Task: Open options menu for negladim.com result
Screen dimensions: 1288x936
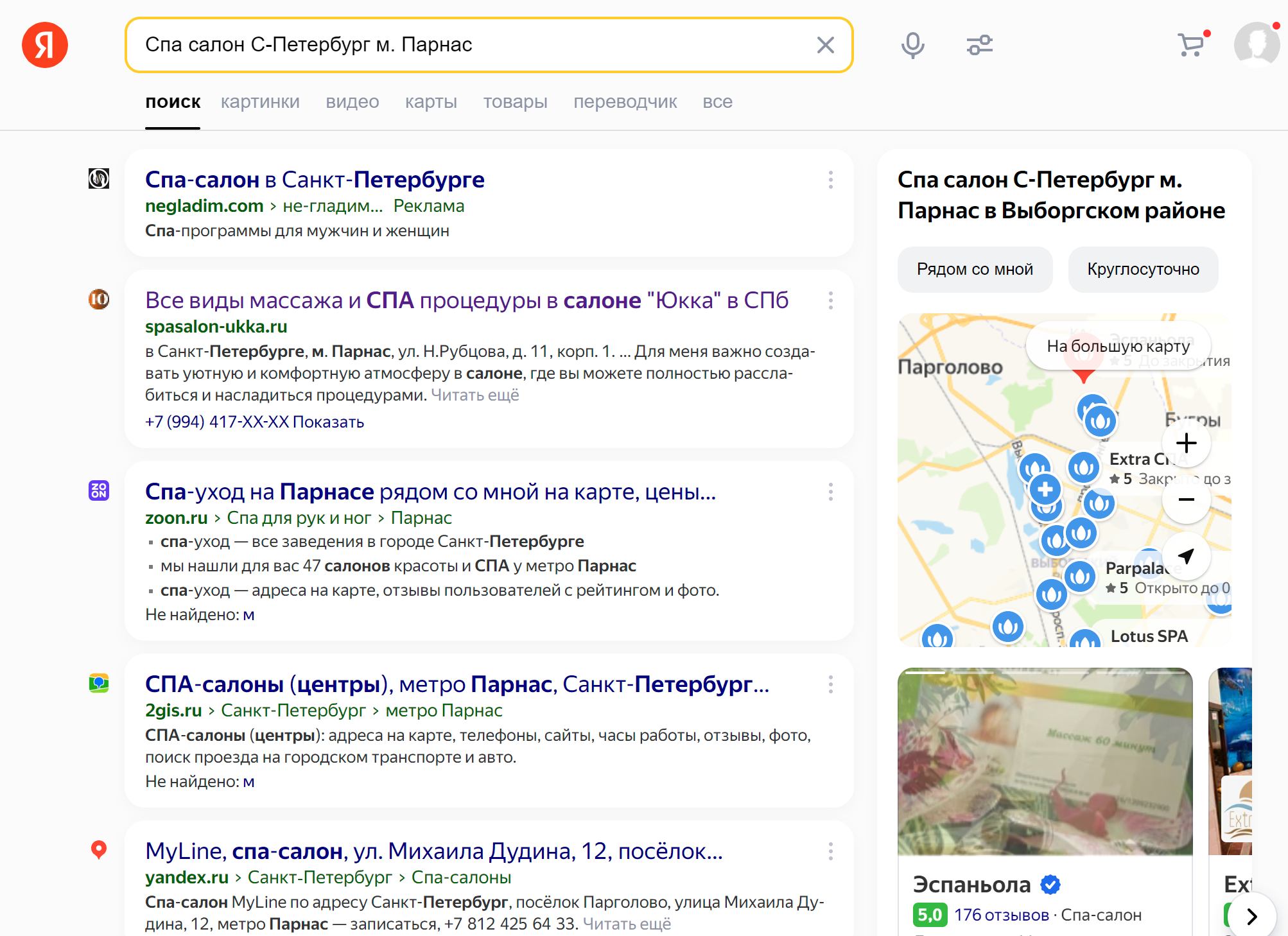Action: 830,180
